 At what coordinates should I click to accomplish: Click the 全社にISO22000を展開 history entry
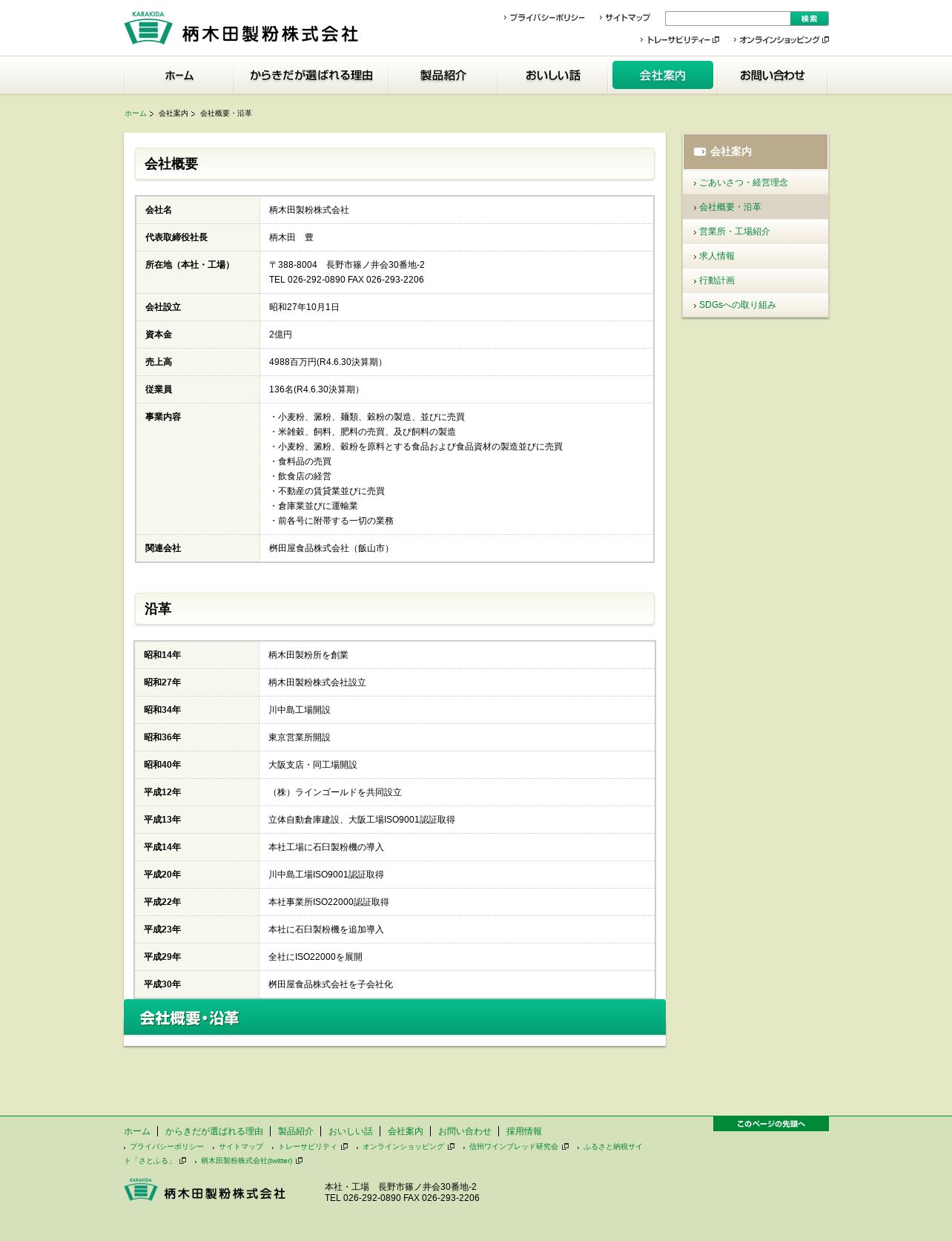click(x=315, y=957)
